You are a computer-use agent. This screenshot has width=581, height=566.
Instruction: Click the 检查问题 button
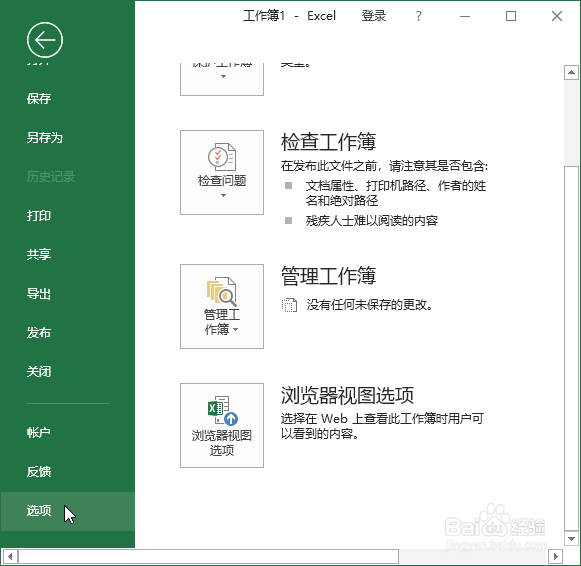[222, 172]
